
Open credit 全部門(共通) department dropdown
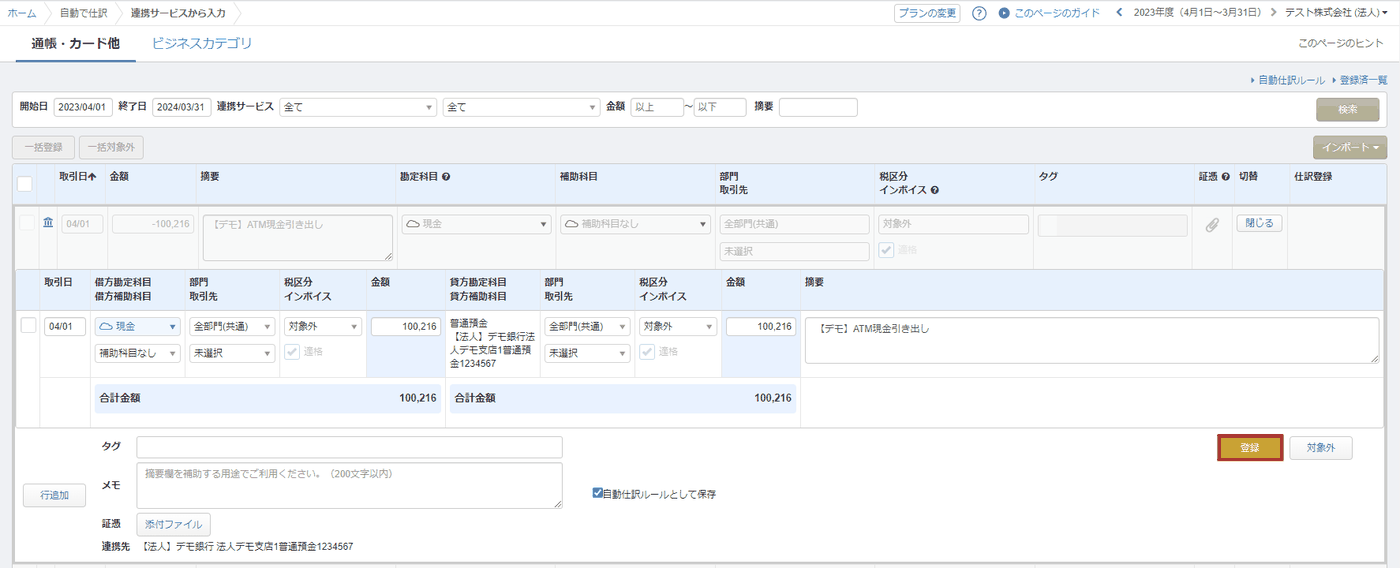[587, 326]
